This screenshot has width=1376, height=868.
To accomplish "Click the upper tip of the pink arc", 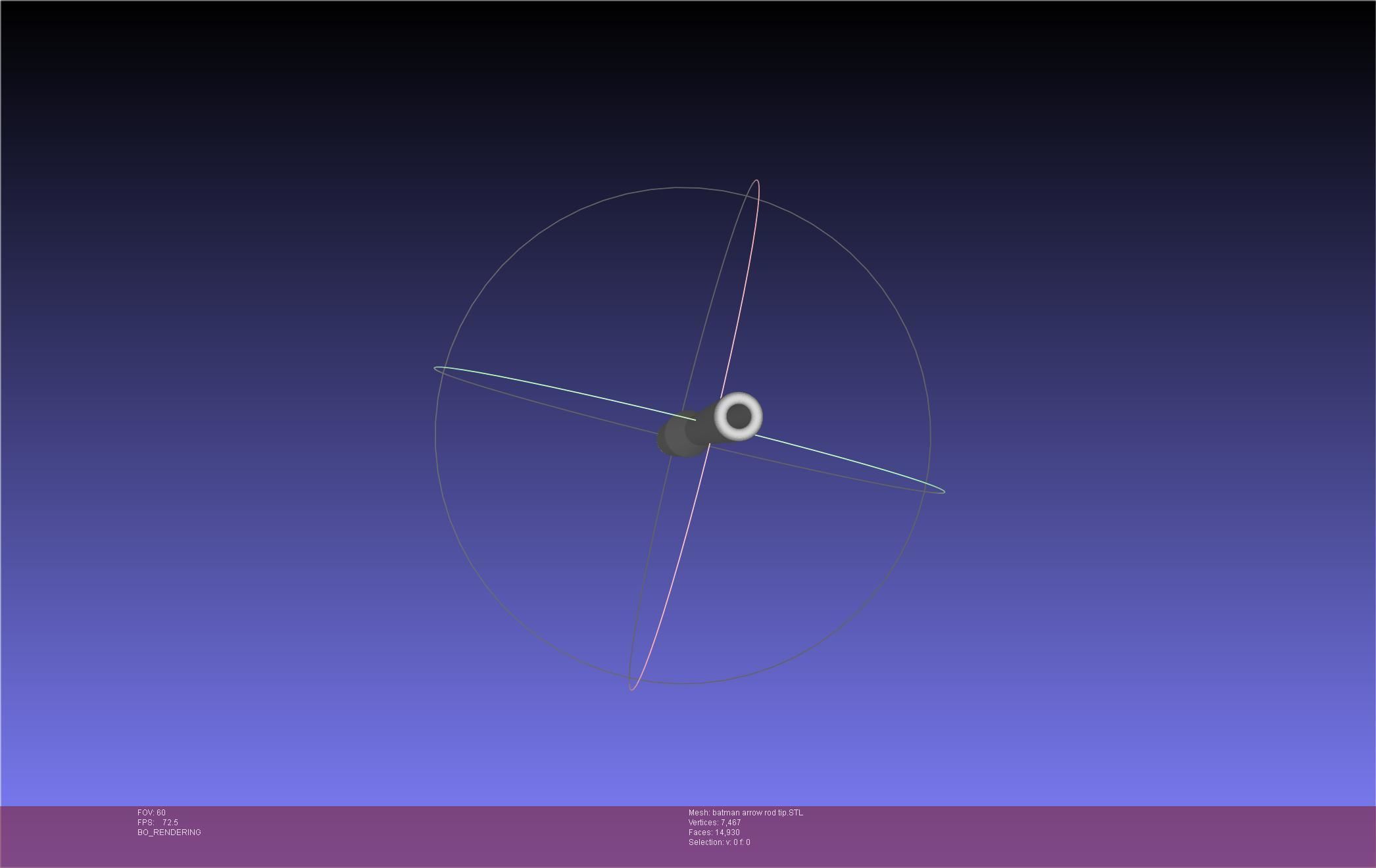I will point(756,181).
